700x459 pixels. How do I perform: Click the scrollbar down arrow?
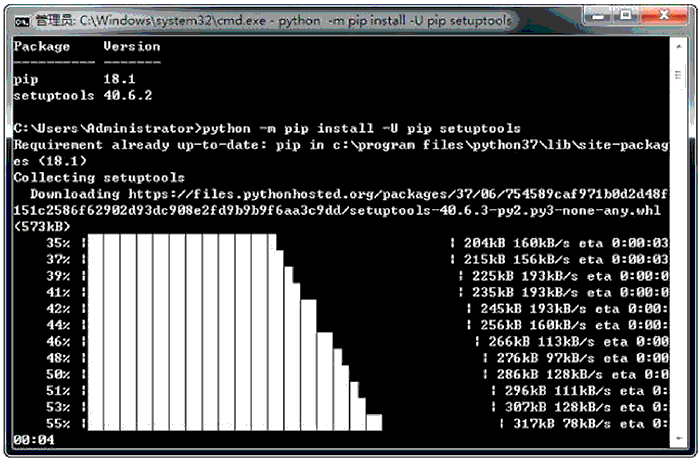coord(679,438)
